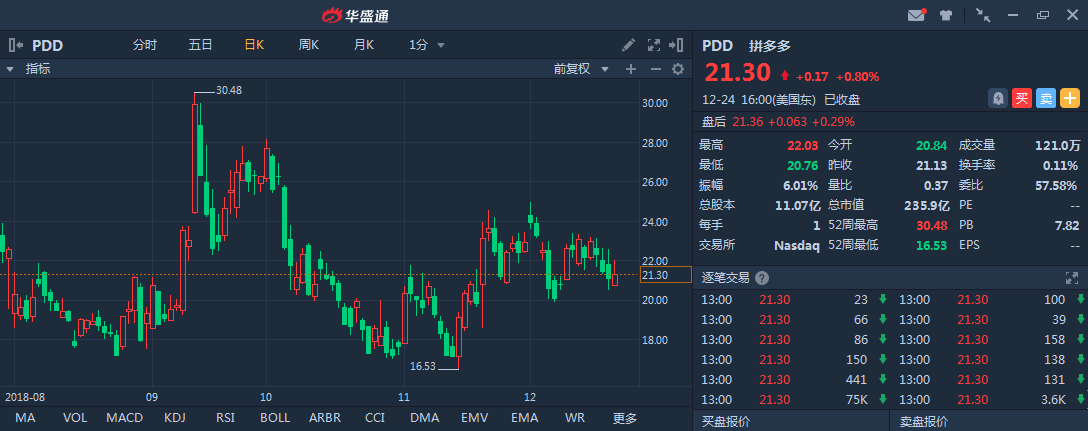Click the PB value 7.82
The image size is (1088, 431).
click(x=1066, y=225)
